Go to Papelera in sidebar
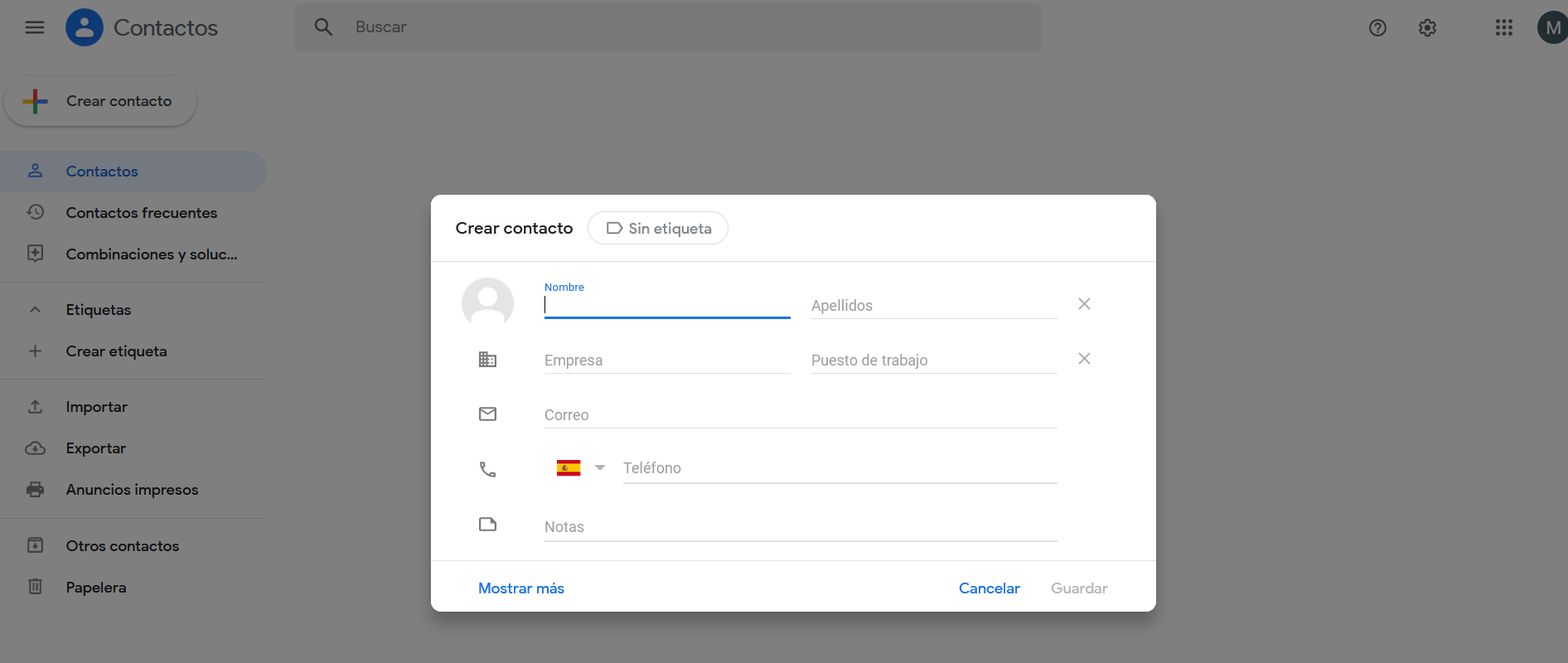 click(x=96, y=588)
